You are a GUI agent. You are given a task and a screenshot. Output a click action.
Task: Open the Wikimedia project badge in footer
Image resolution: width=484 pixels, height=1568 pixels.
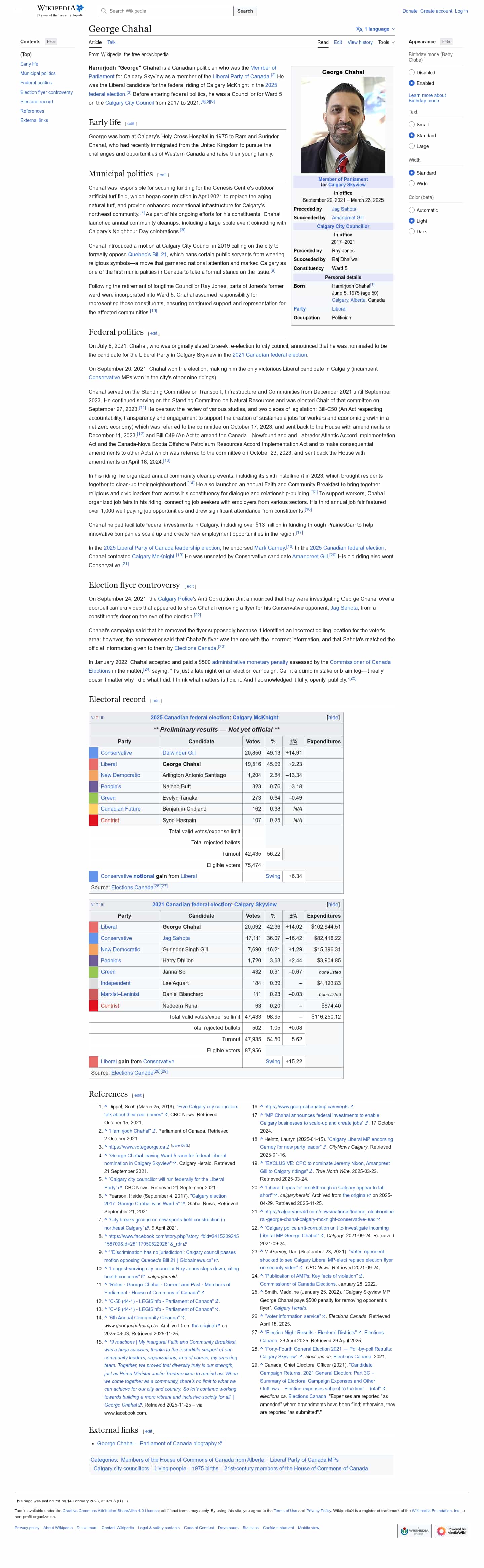point(414,1530)
